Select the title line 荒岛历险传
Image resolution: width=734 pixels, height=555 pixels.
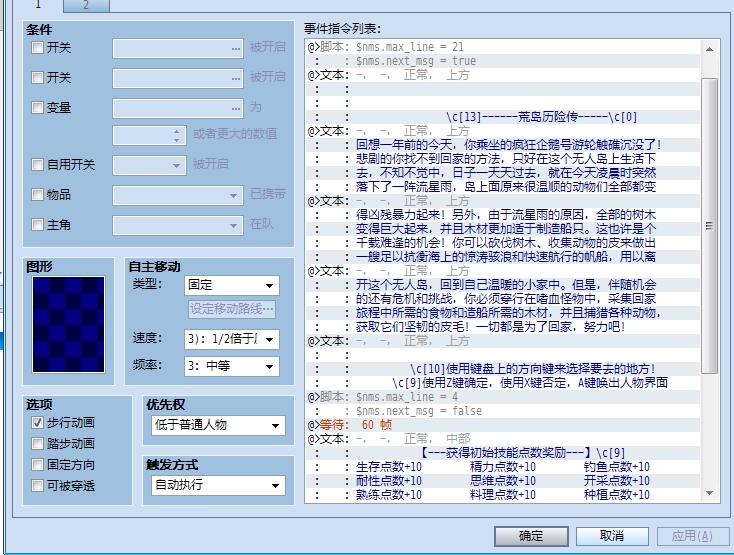(503, 117)
